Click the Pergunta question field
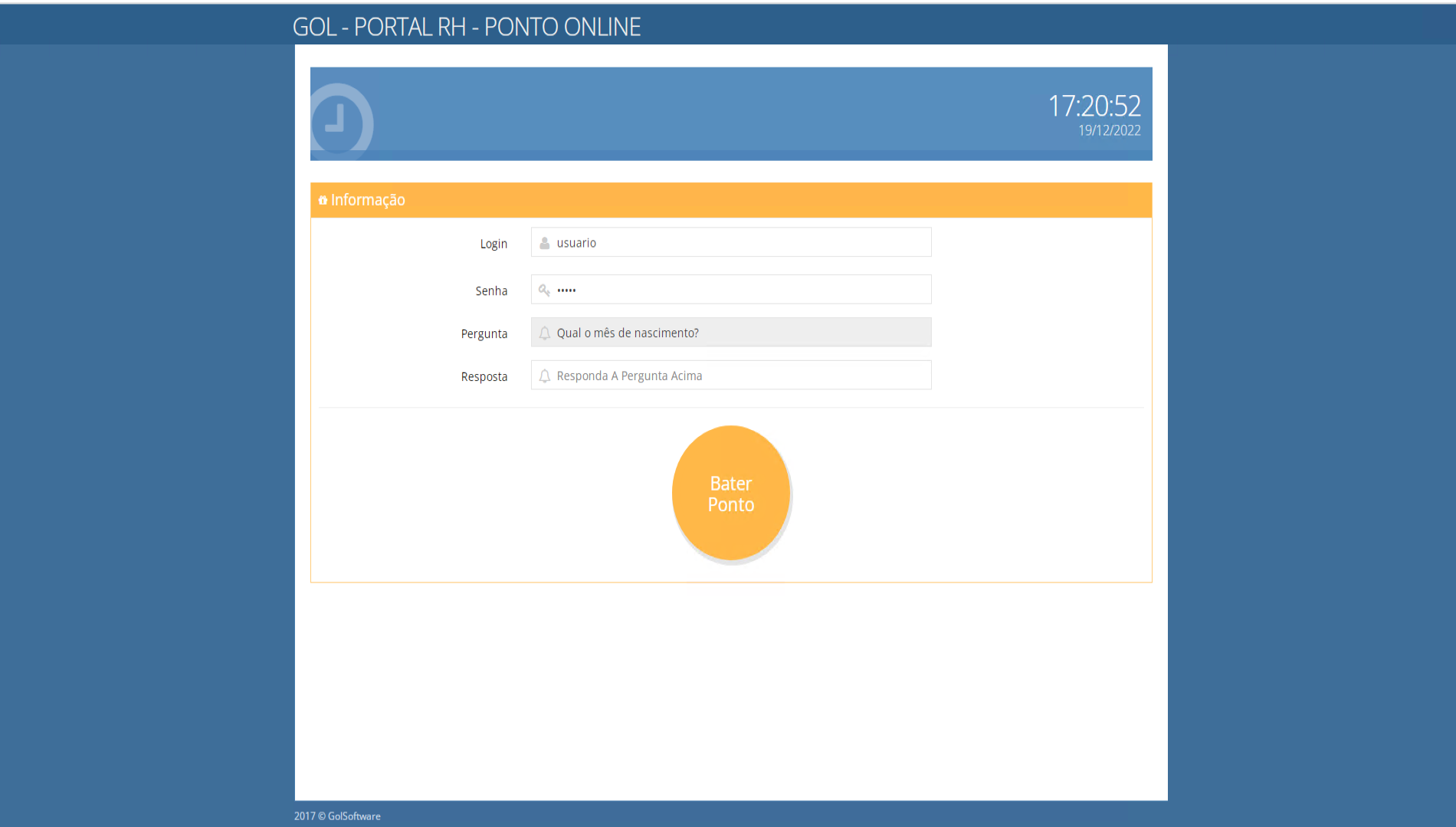The width and height of the screenshot is (1456, 827). click(731, 333)
